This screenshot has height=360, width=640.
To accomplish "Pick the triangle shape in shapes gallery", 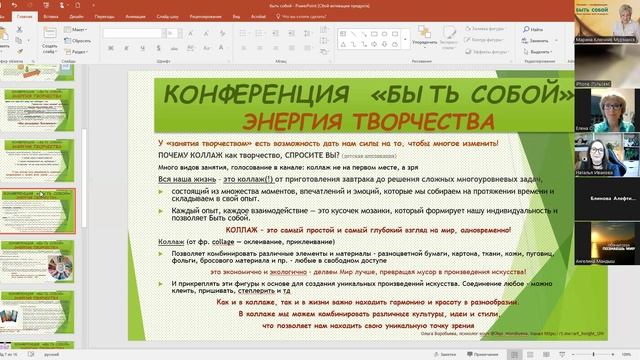I will point(343,44).
